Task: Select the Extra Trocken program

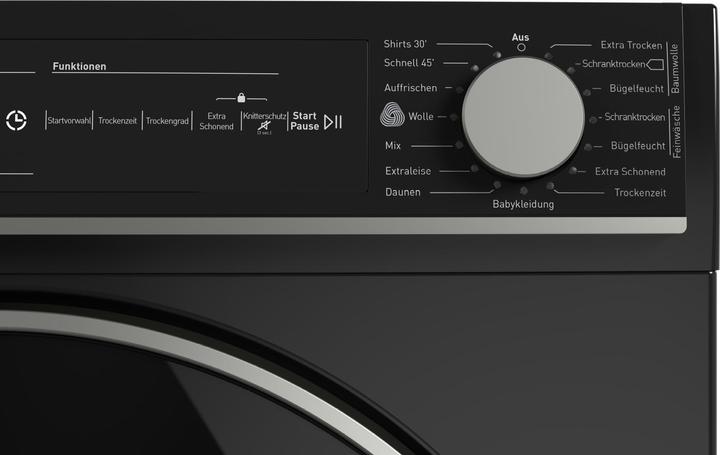Action: [x=631, y=45]
